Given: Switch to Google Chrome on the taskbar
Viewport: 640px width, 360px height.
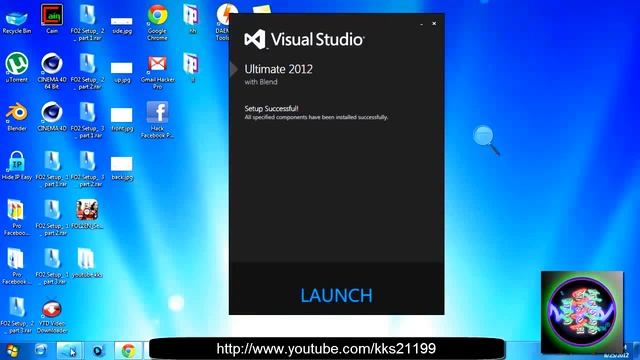Looking at the screenshot, I should coord(128,351).
